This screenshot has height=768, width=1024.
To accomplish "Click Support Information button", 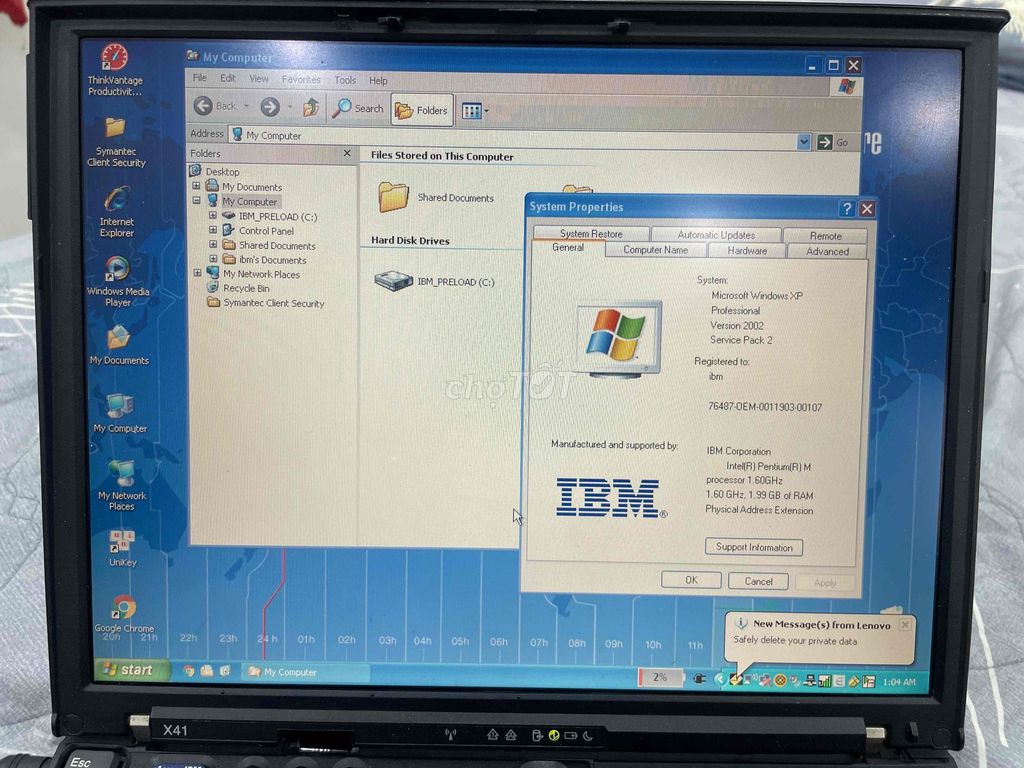I will [754, 547].
